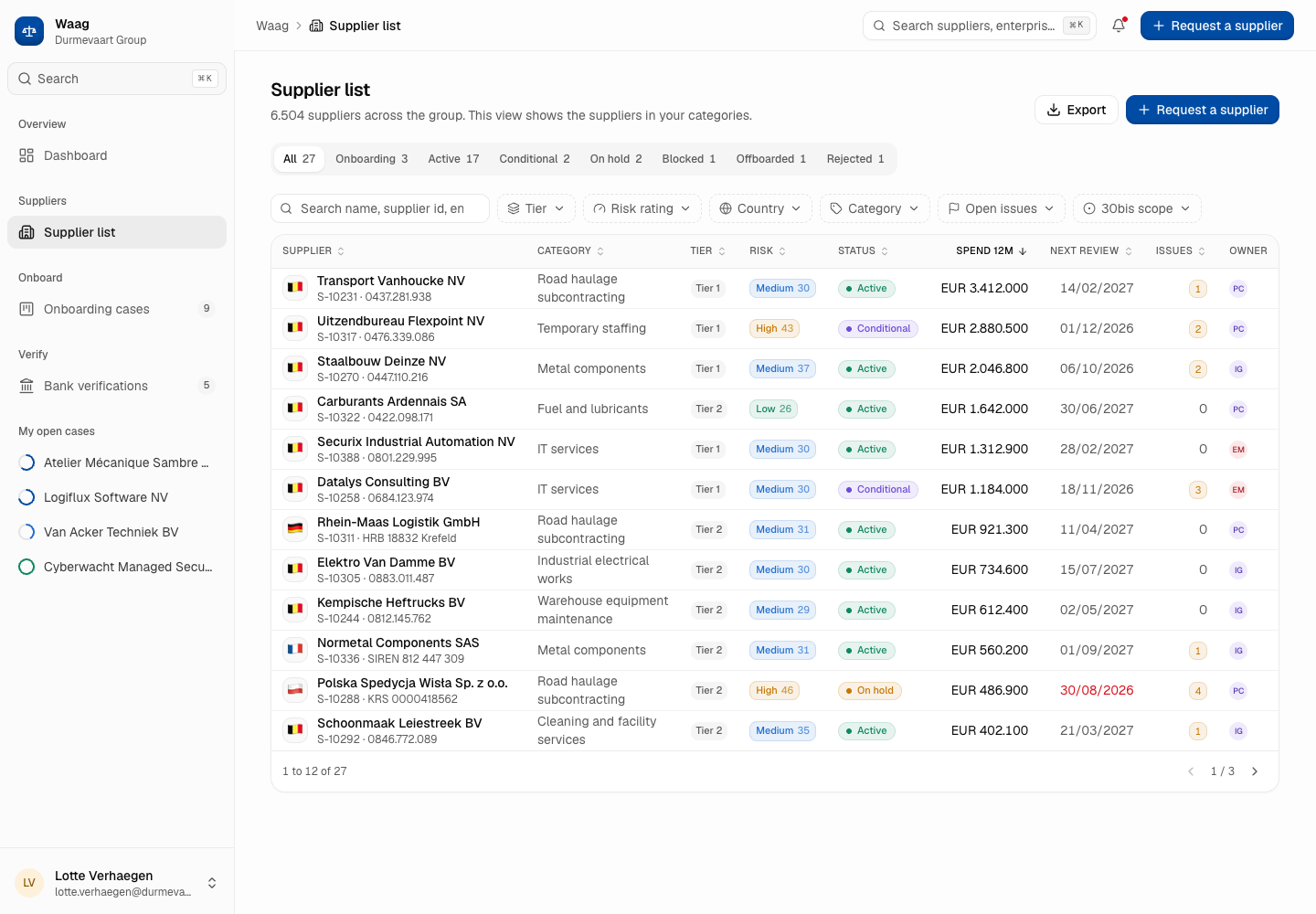Click the French flag for Normetal Components SAS
Screen dimensions: 1316x914
[295, 650]
